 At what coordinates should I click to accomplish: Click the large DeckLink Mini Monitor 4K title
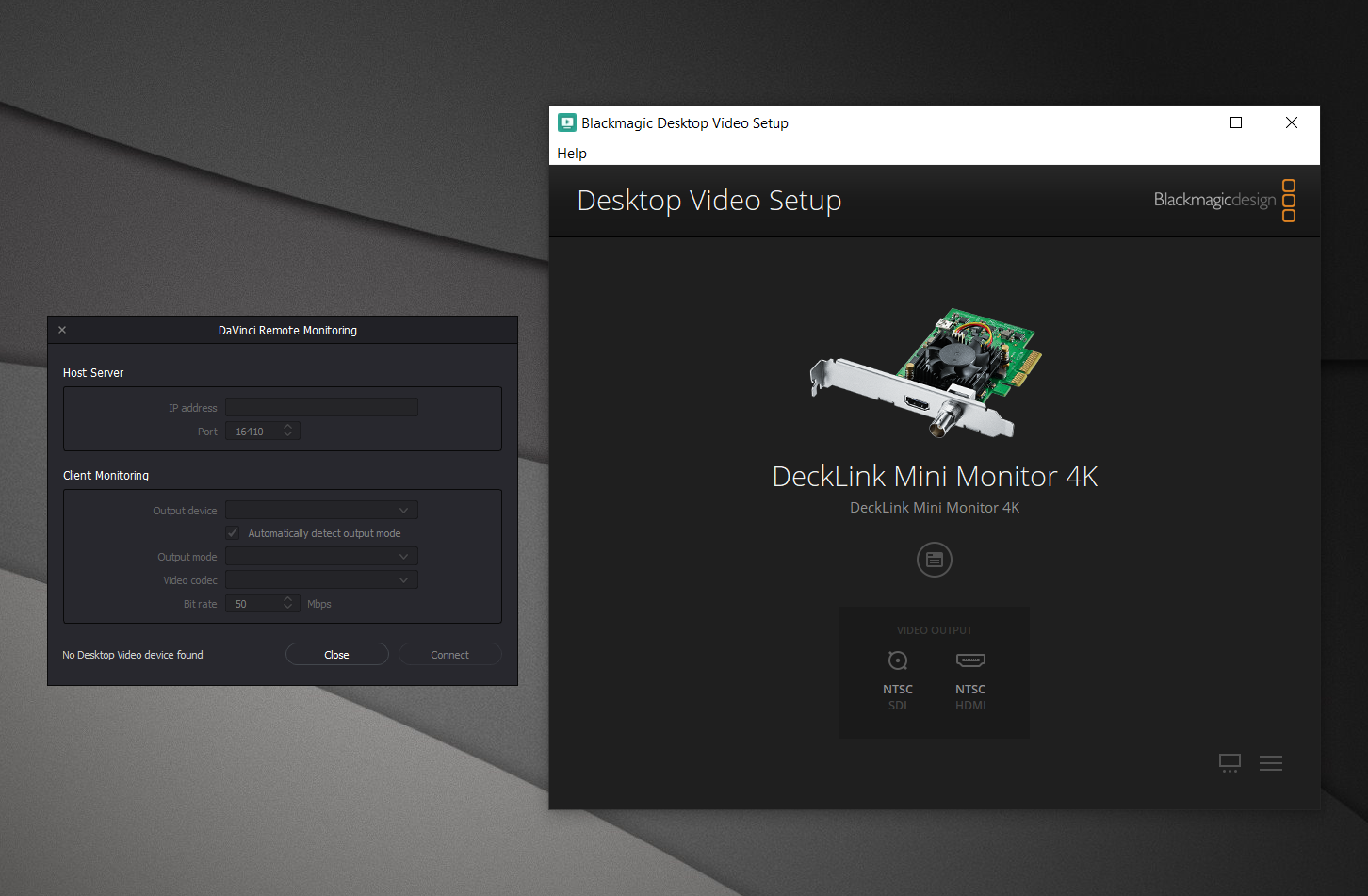pos(935,476)
